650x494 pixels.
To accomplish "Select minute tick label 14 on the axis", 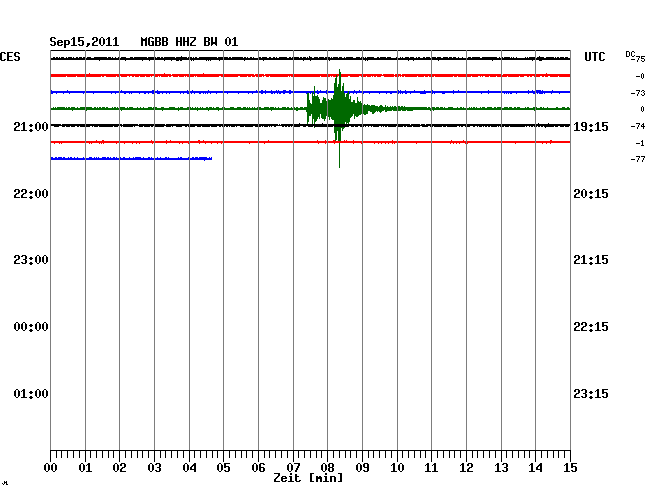I will click(x=535, y=468).
